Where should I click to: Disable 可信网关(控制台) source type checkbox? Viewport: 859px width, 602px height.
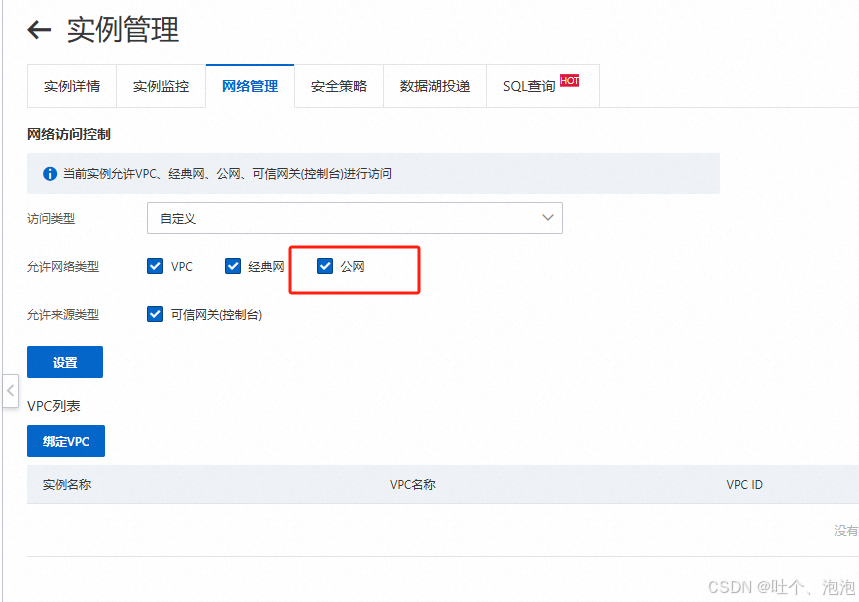click(x=155, y=313)
